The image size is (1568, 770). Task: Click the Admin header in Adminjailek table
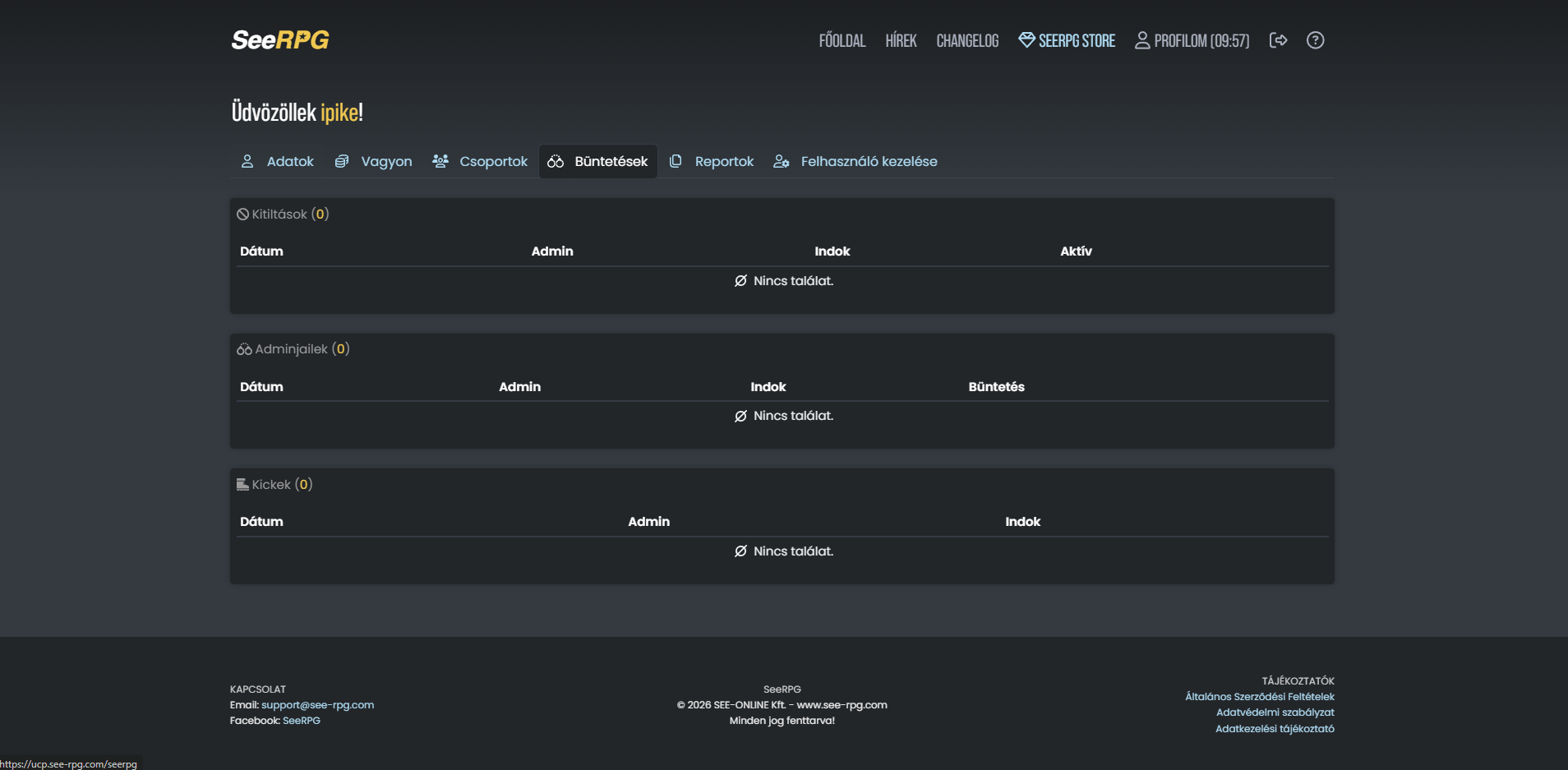pos(520,387)
